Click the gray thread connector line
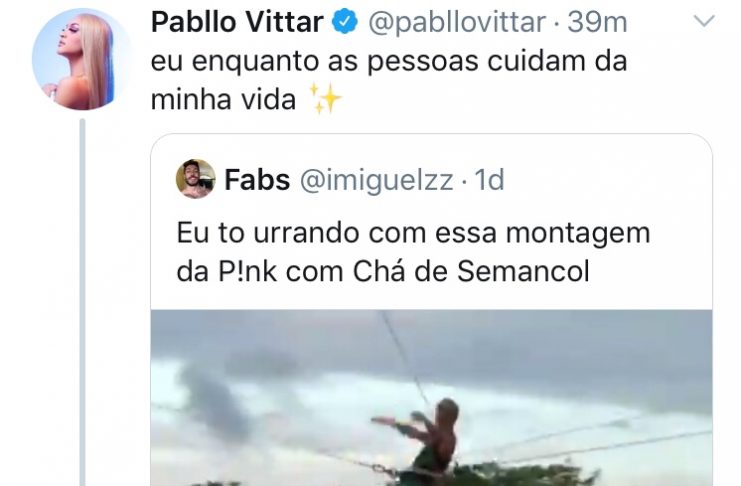The image size is (741, 486). 82,303
